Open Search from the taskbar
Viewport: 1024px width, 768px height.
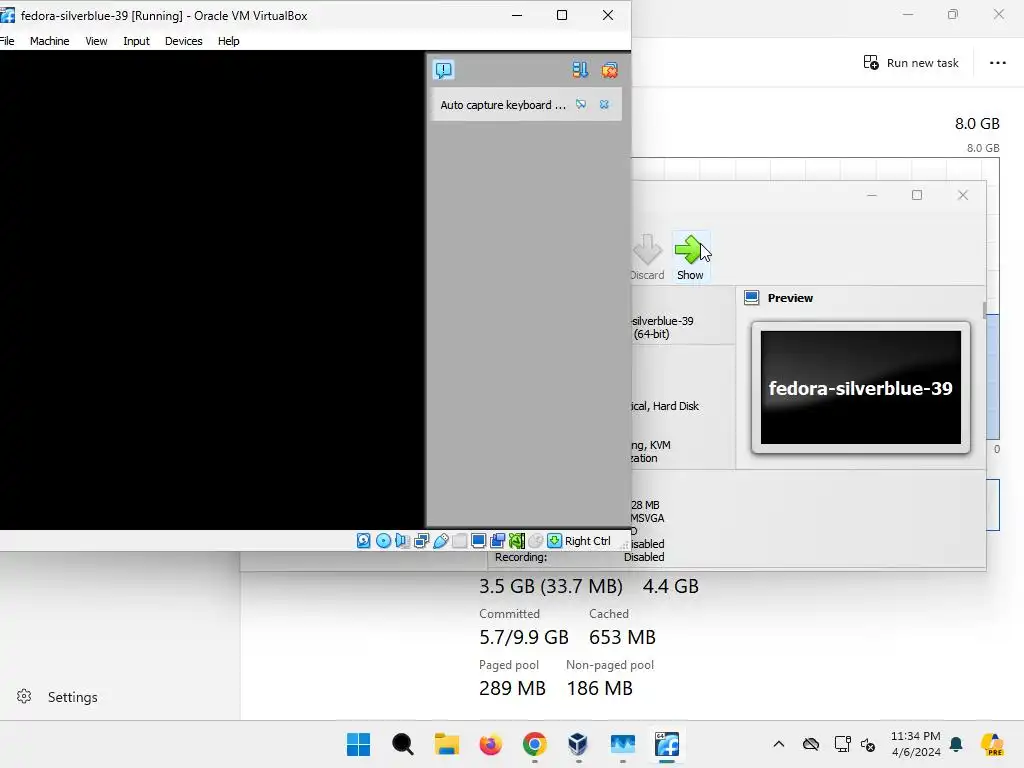[x=402, y=744]
